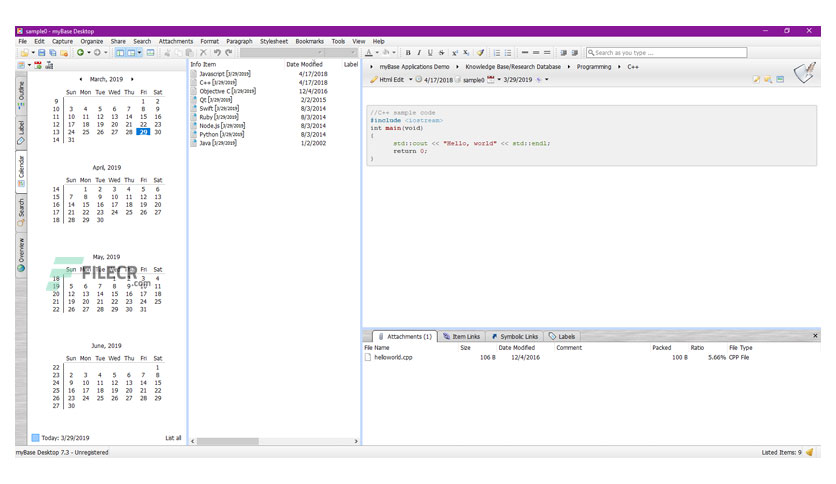
Task: Click the Html Edit button
Action: [388, 79]
